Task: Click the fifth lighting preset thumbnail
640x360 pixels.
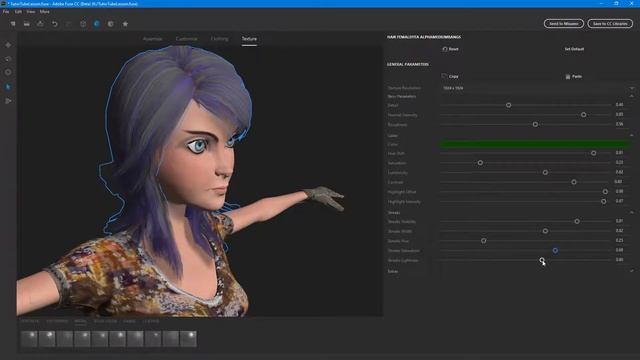Action: point(100,339)
